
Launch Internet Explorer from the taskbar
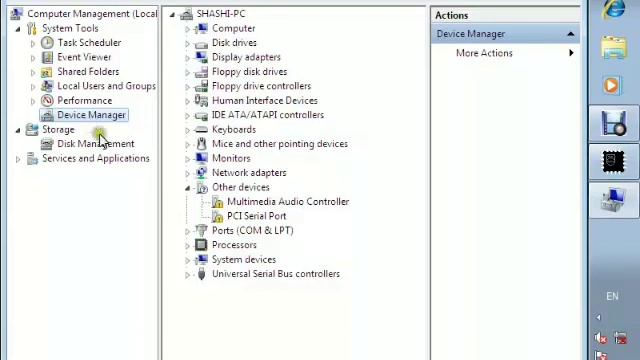point(613,9)
